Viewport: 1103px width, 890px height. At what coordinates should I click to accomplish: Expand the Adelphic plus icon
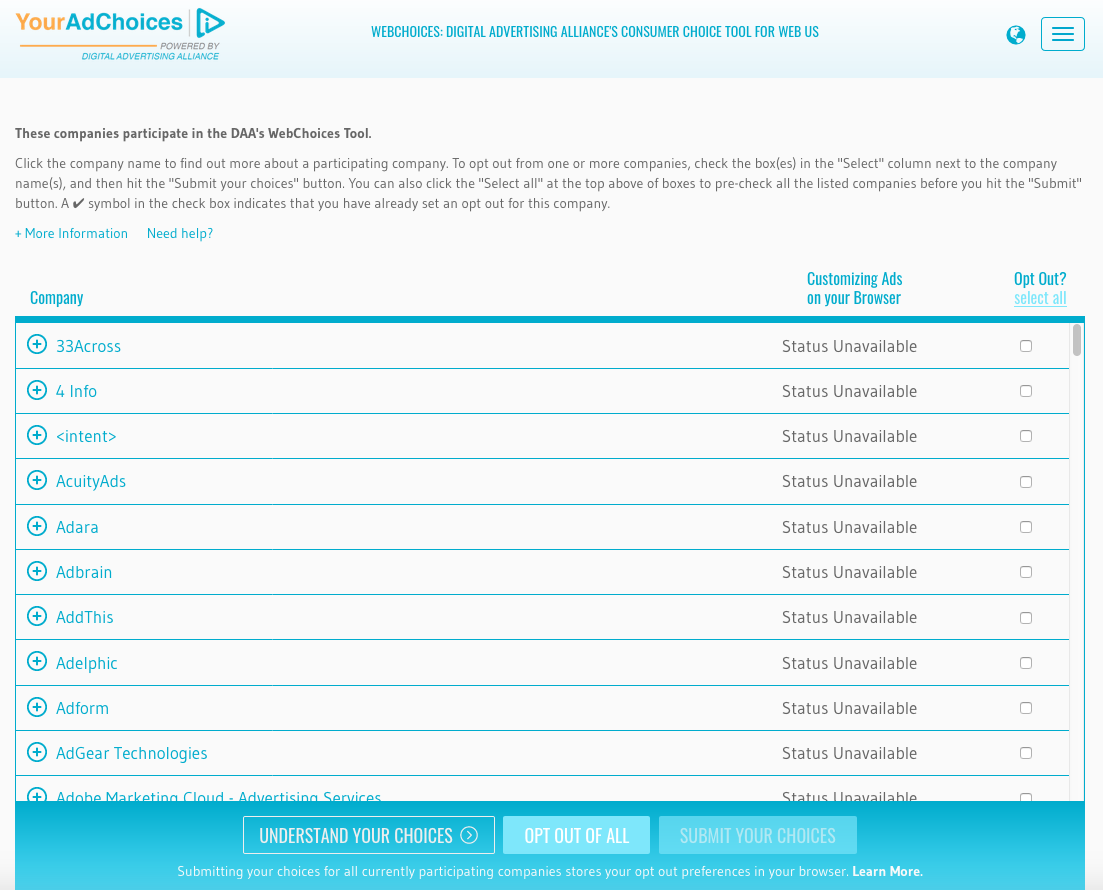[x=37, y=662]
